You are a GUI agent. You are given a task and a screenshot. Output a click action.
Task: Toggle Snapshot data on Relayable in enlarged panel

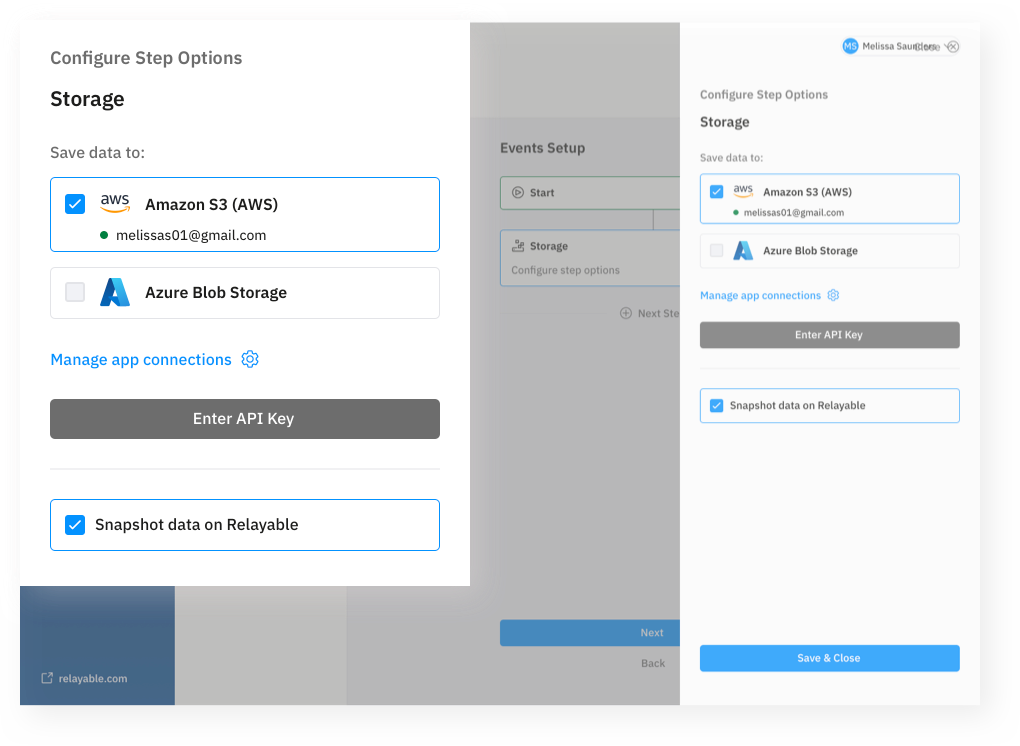point(75,525)
